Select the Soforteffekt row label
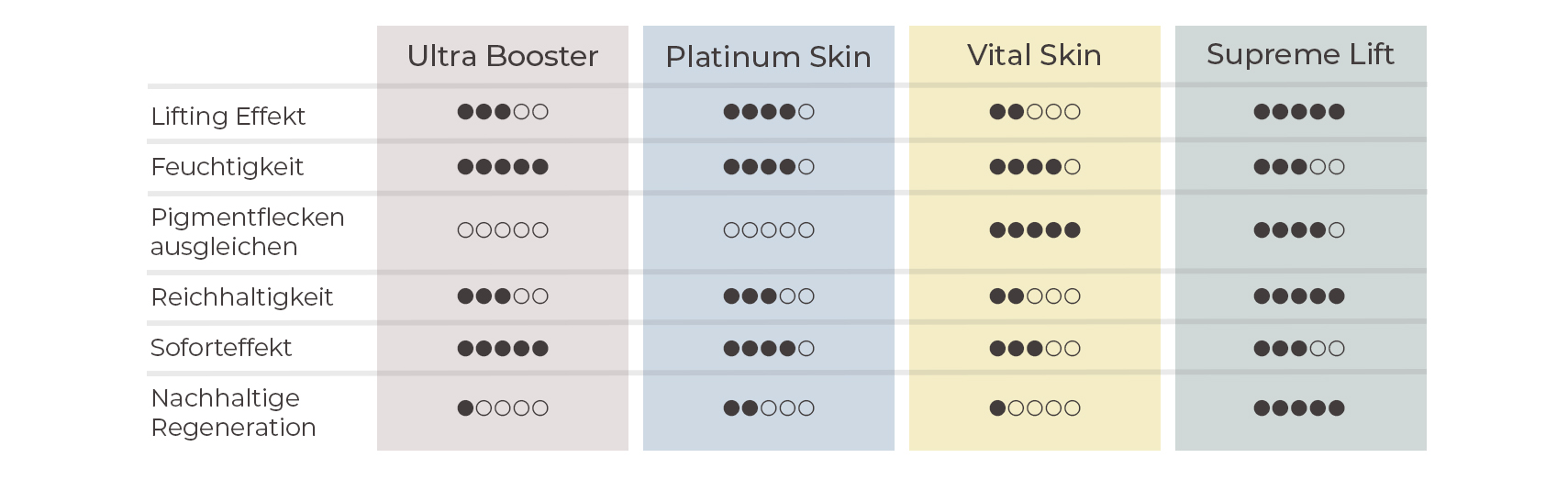Image resolution: width=1568 pixels, height=480 pixels. point(220,348)
